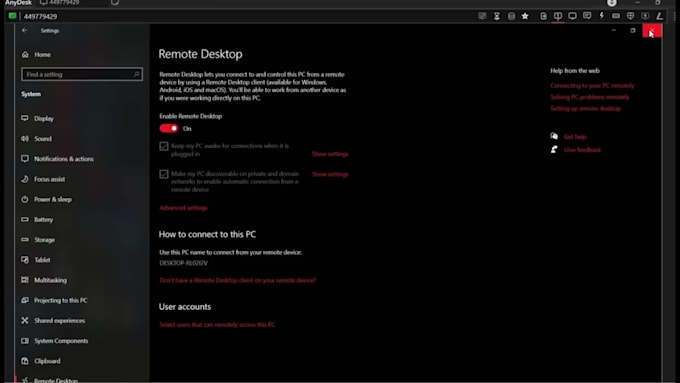Click the hourglass icon in AnyDesk toolbar
The image size is (680, 383).
tap(497, 16)
